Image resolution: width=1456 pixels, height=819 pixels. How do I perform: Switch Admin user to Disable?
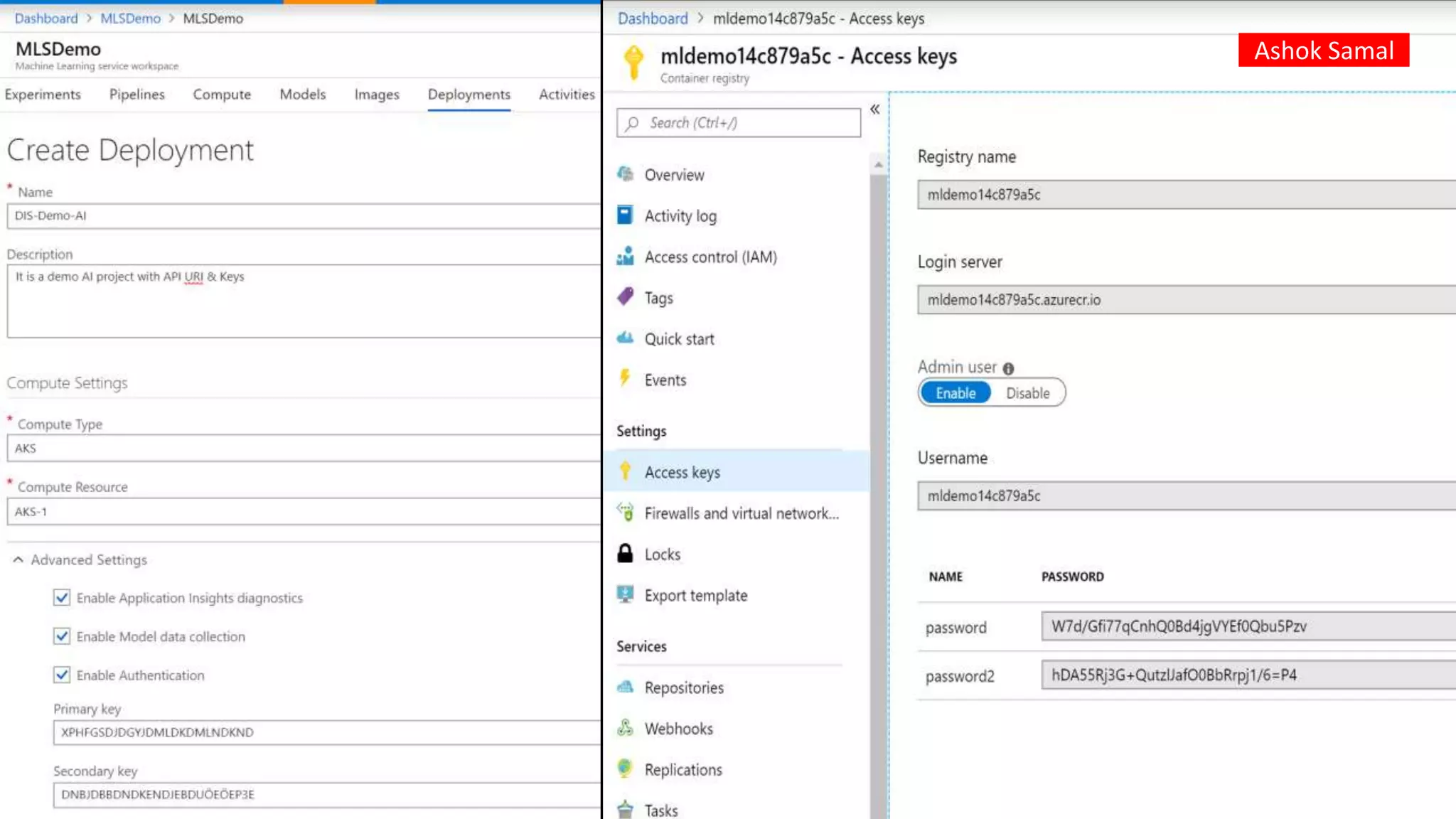coord(1027,393)
